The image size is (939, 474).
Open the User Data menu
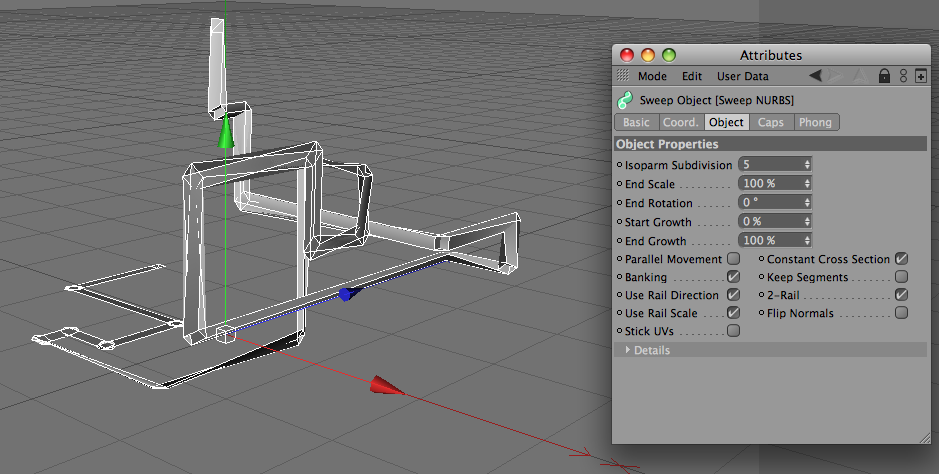(x=743, y=76)
